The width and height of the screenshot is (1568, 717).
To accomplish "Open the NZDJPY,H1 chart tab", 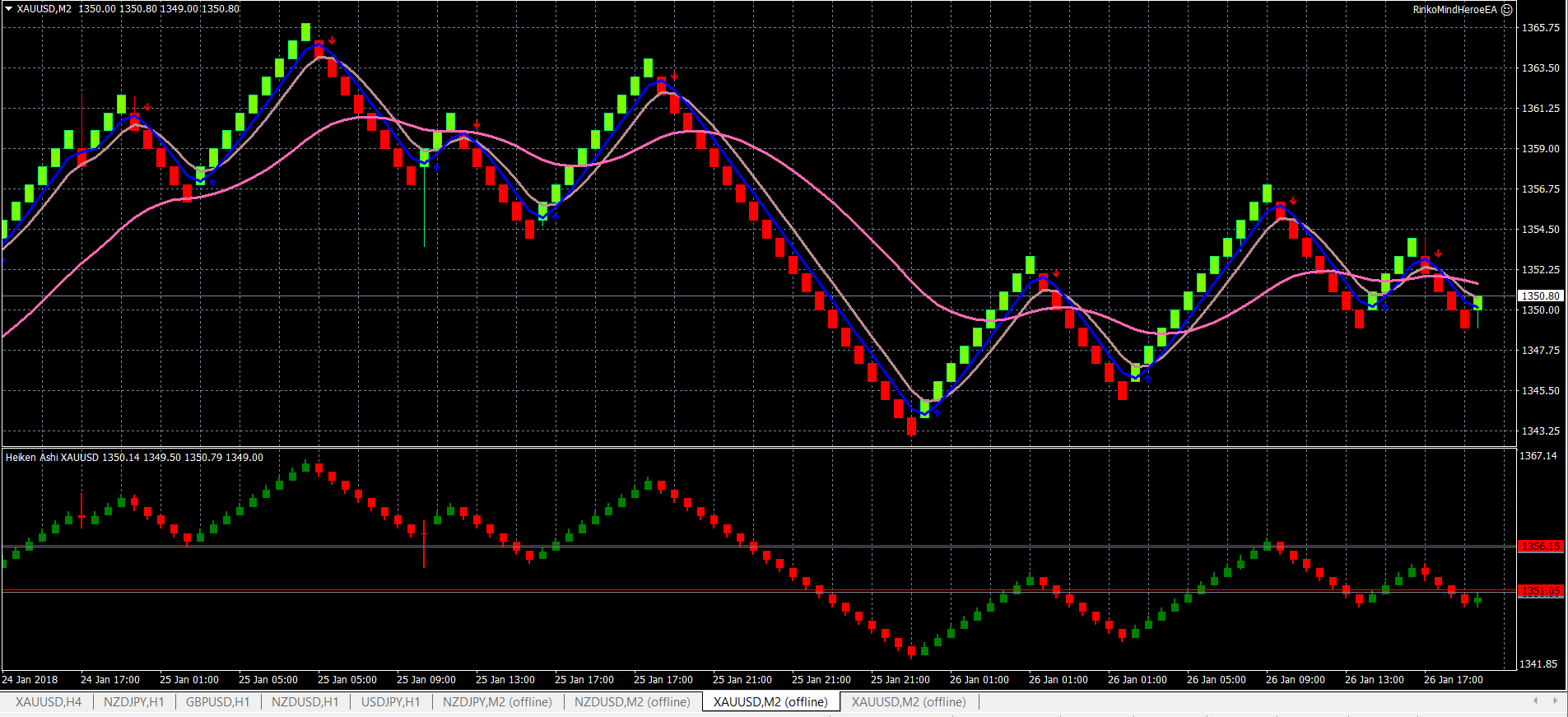I will click(134, 702).
